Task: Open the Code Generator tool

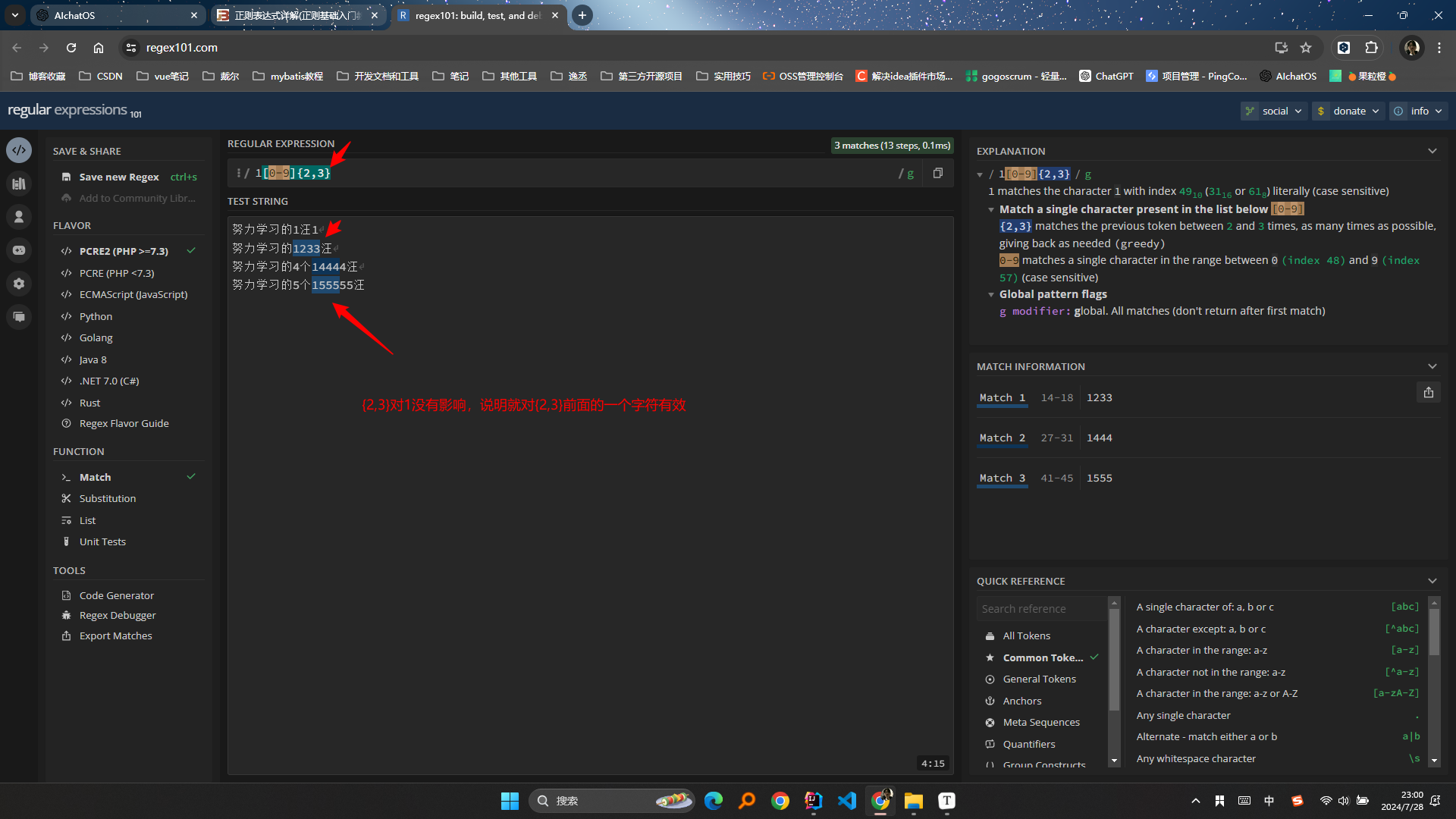Action: tap(116, 595)
